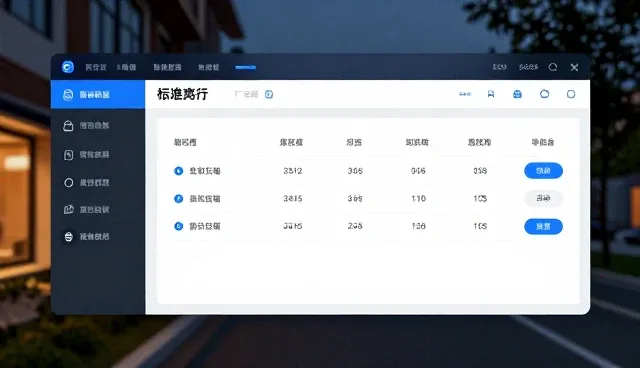The width and height of the screenshot is (640, 368).
Task: Click the blue round icon in the second table row
Action: click(x=178, y=199)
